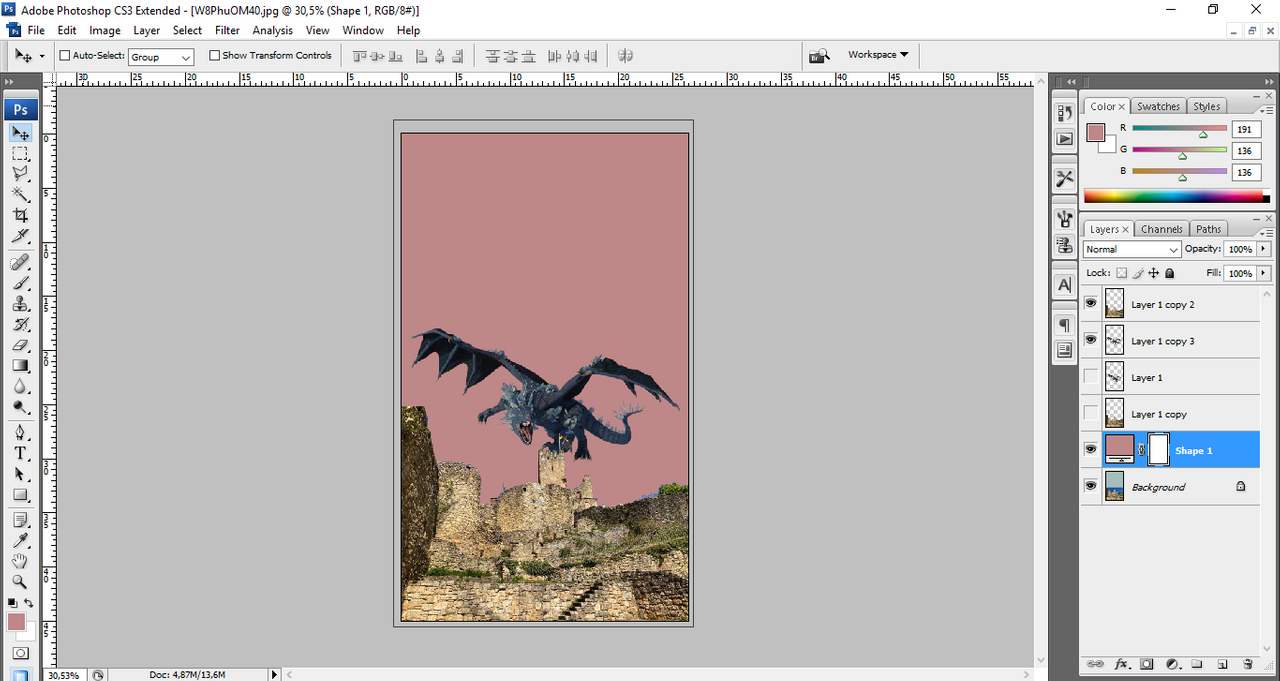Select the Brush tool
The width and height of the screenshot is (1280, 681).
click(20, 283)
